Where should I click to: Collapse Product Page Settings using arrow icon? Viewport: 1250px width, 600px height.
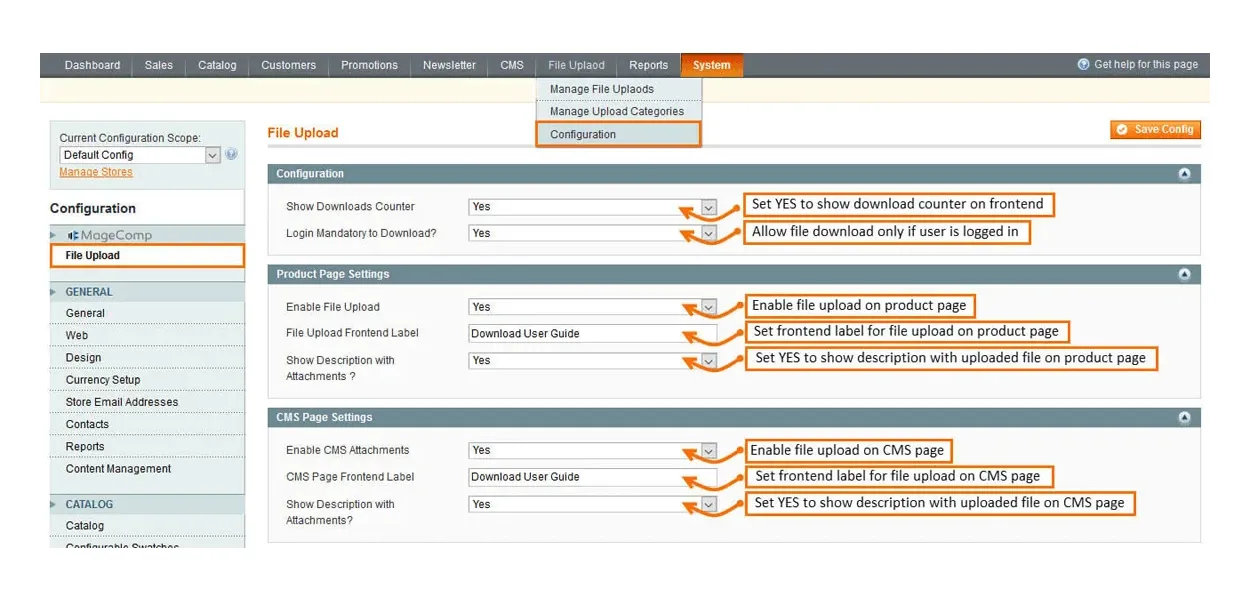1184,274
